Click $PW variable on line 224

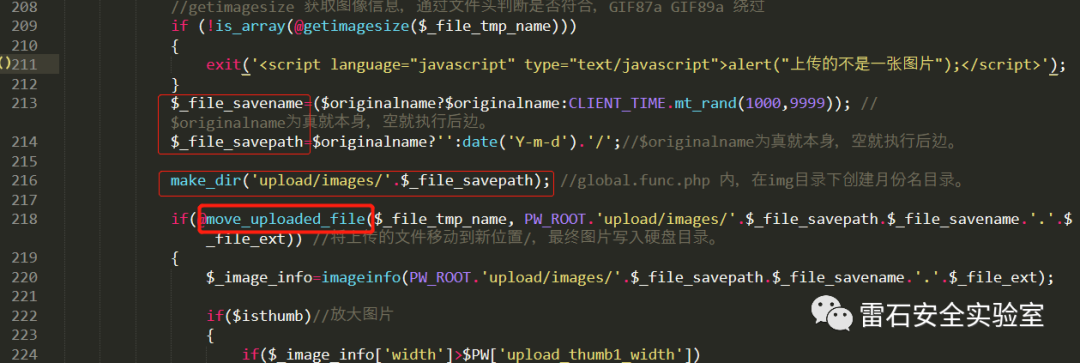[475, 355]
